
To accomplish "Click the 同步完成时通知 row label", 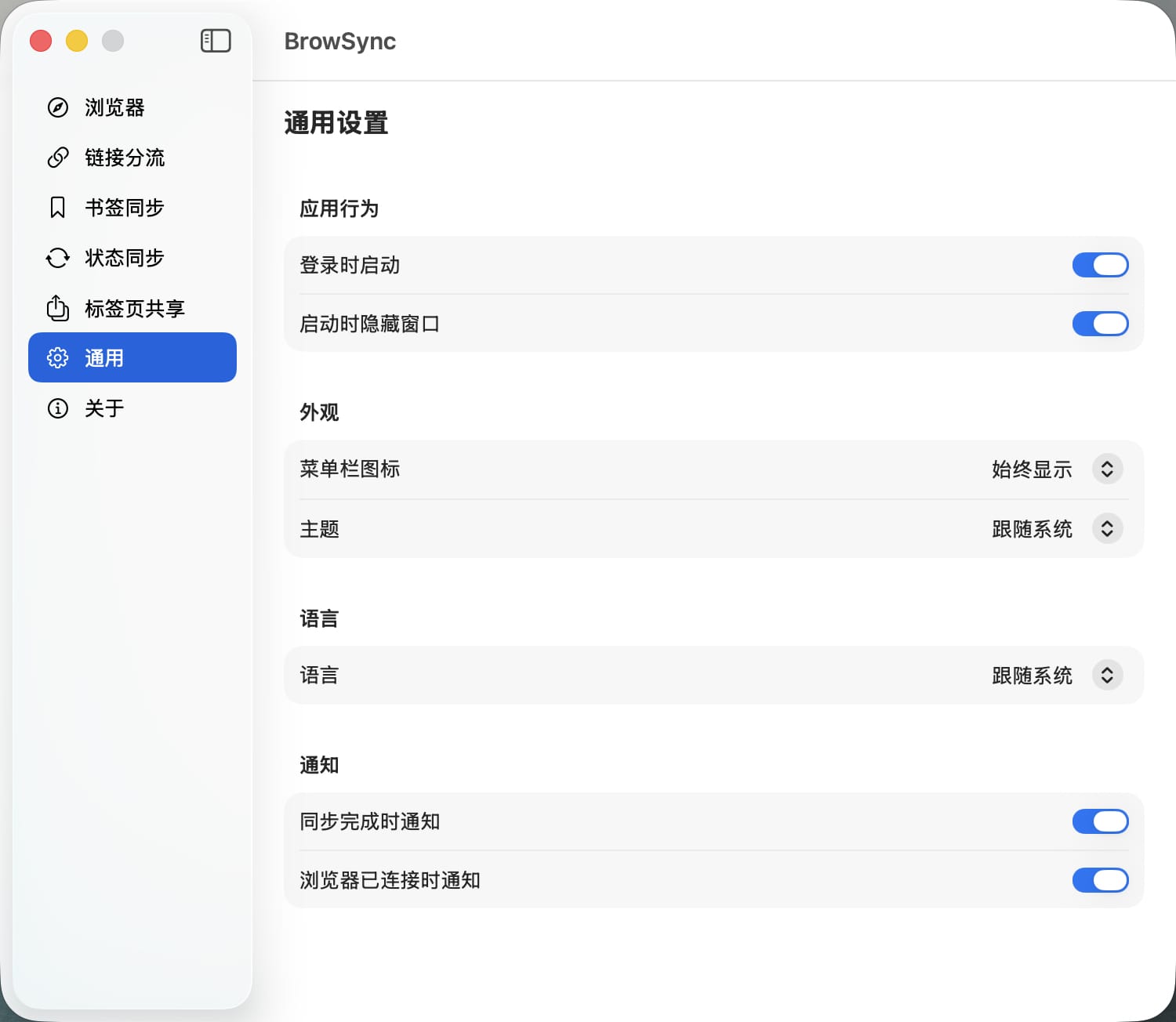I will pos(369,821).
